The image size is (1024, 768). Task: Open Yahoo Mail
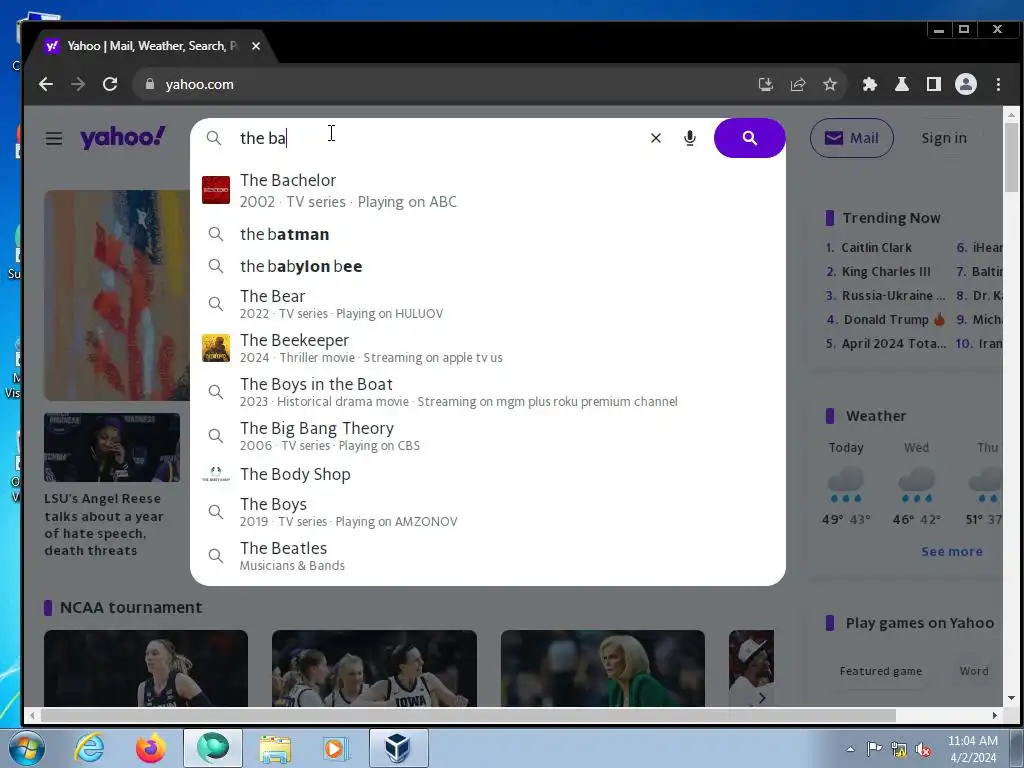point(852,138)
